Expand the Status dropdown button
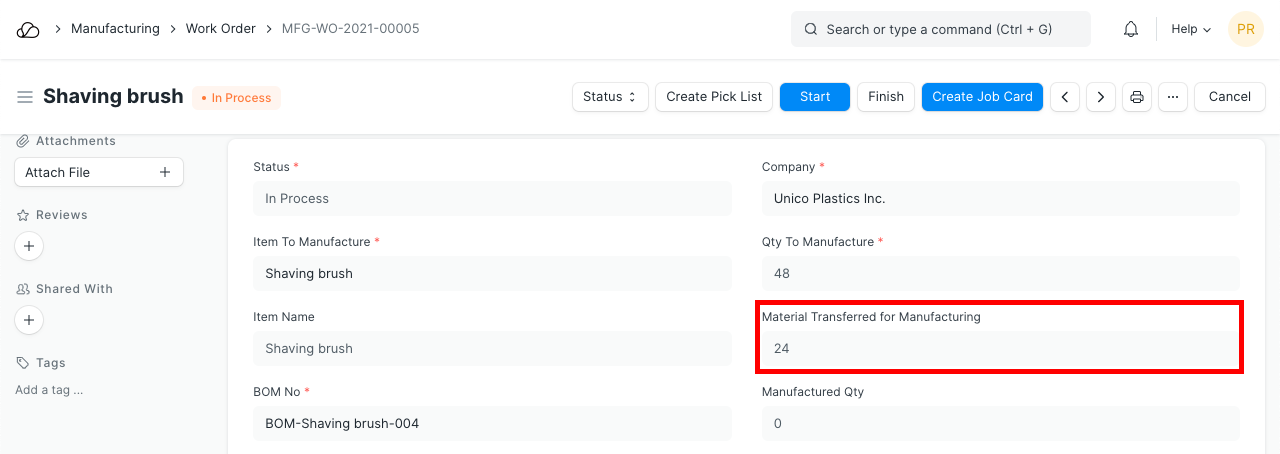Screen dimensions: 1280x454 pos(610,97)
